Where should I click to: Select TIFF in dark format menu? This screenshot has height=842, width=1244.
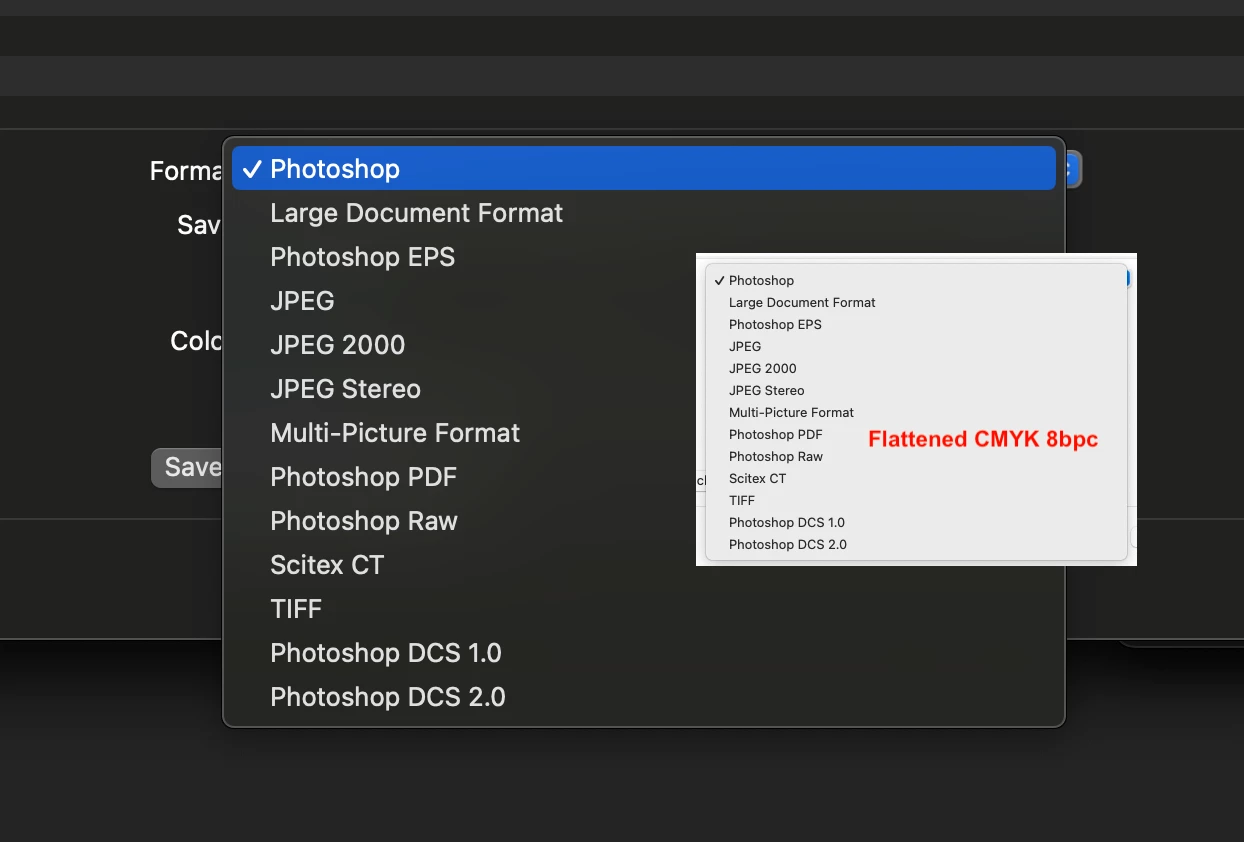click(x=644, y=609)
